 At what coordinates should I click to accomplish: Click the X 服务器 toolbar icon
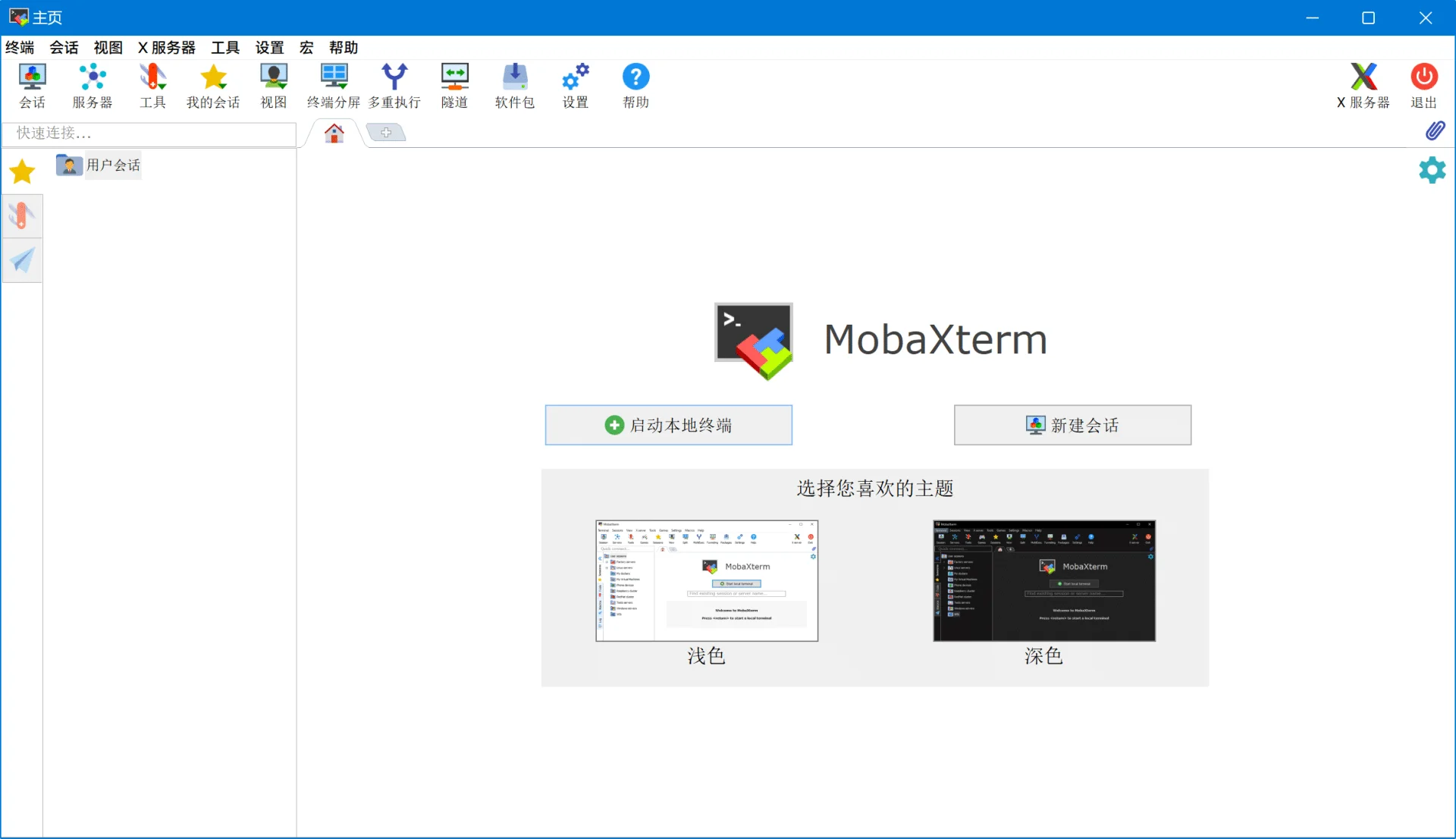point(1363,86)
